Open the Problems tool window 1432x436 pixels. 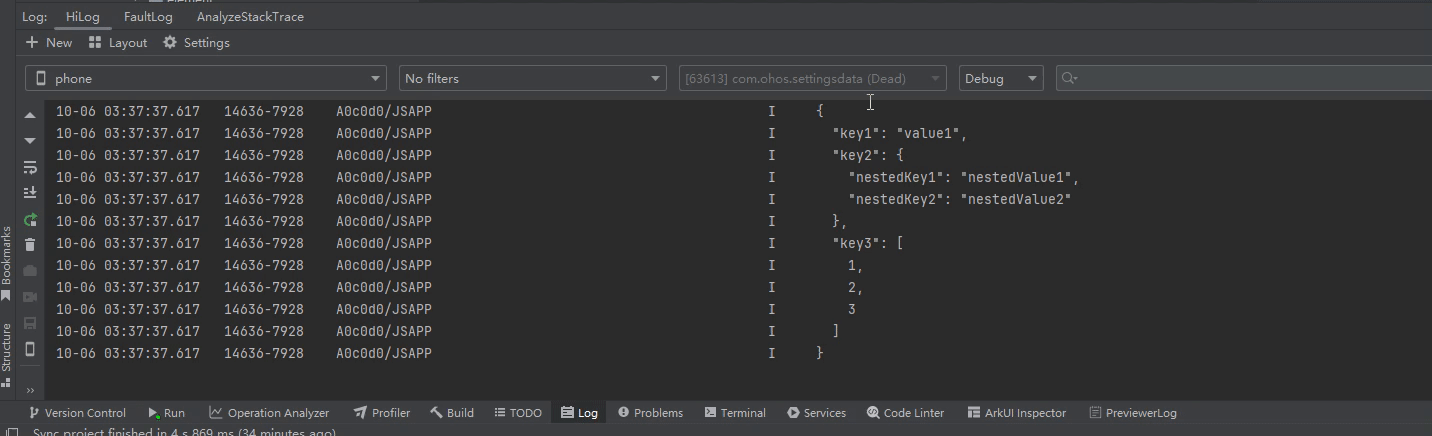pos(650,412)
